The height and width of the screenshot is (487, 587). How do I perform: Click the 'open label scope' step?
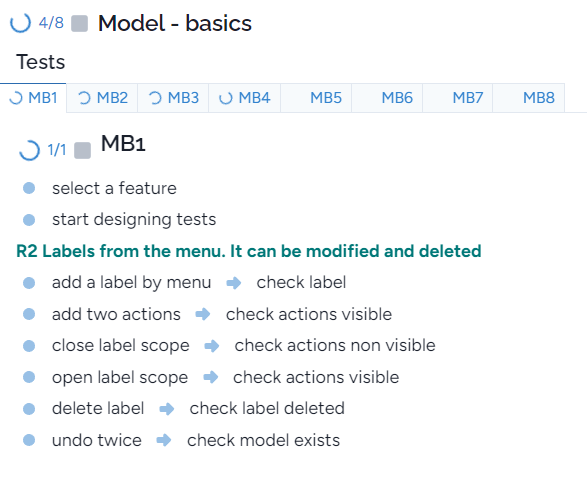pos(120,377)
